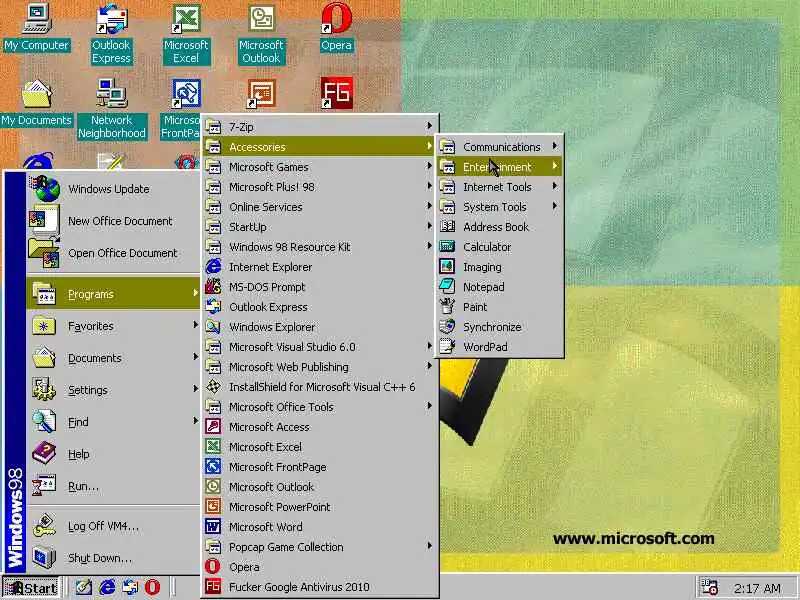The width and height of the screenshot is (800, 600).
Task: Expand the Communications submenu
Action: [x=499, y=146]
